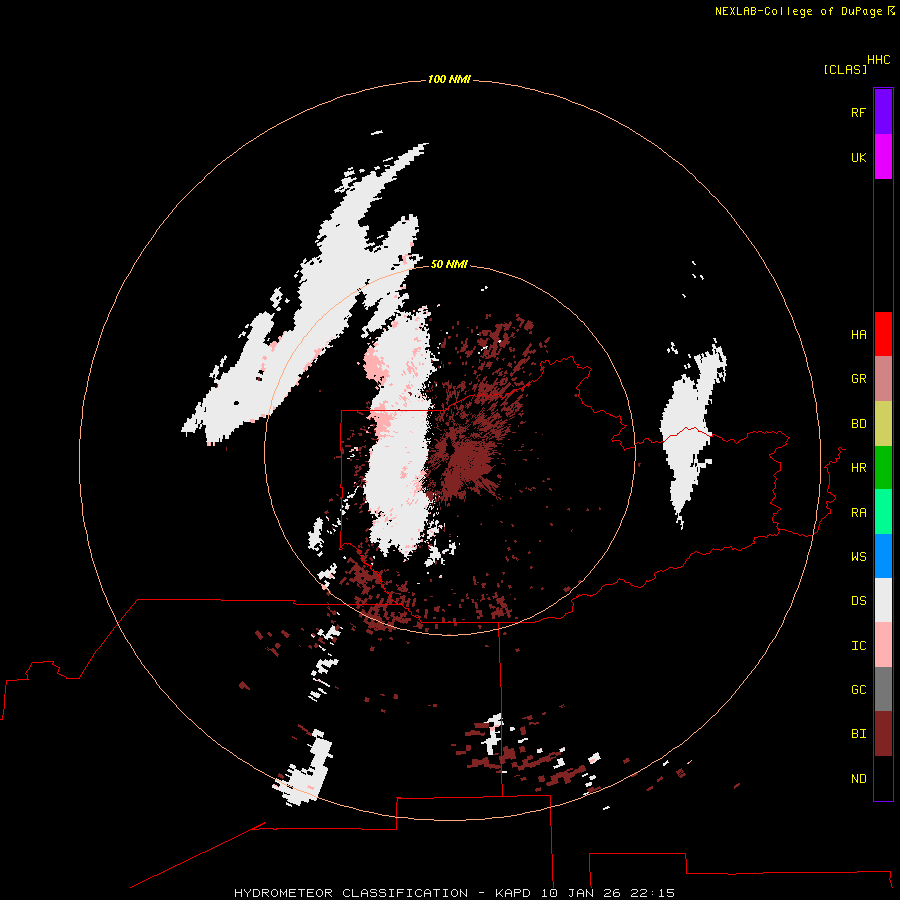This screenshot has height=900, width=900.
Task: Click the HA red legend swatch
Action: (883, 334)
